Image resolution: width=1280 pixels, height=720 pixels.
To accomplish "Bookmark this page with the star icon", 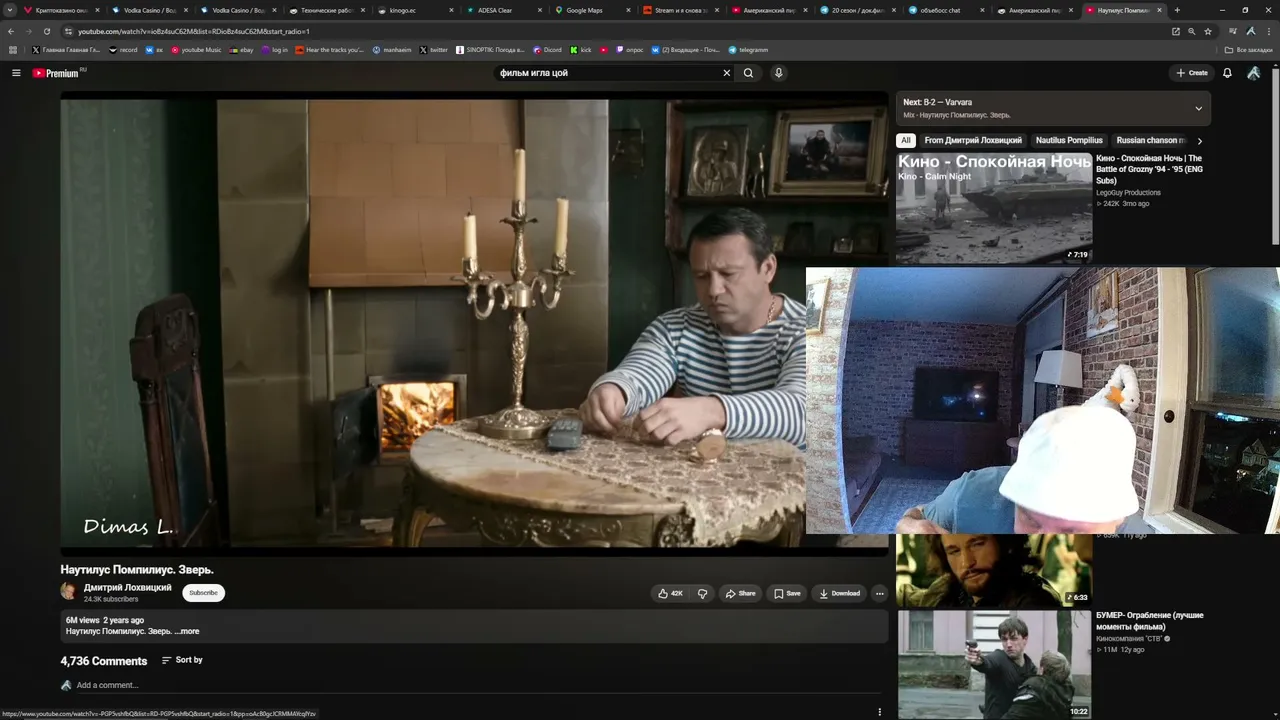I will (1208, 31).
